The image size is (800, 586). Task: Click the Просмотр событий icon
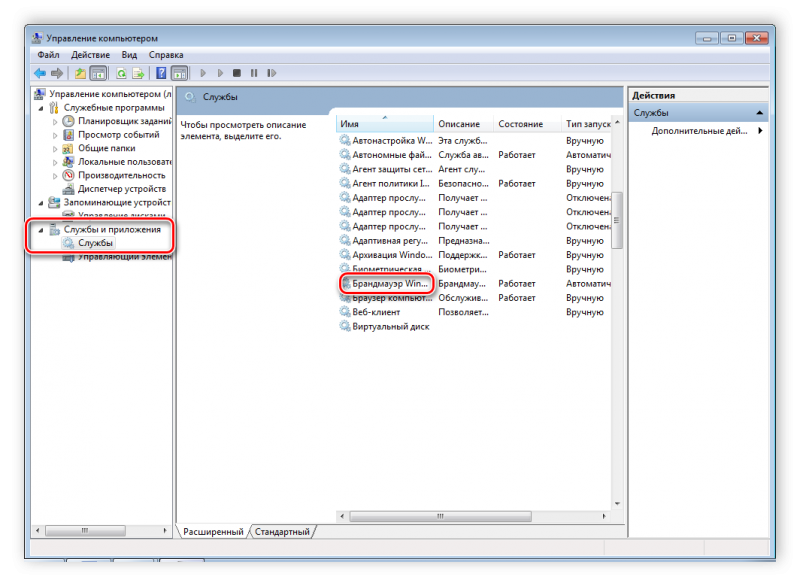68,135
